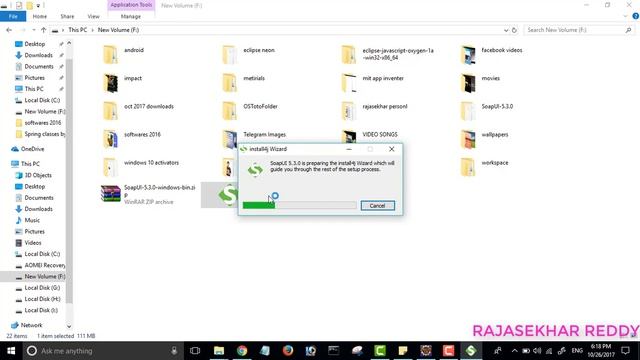
Task: Open Task View on taskbar
Action: [195, 351]
